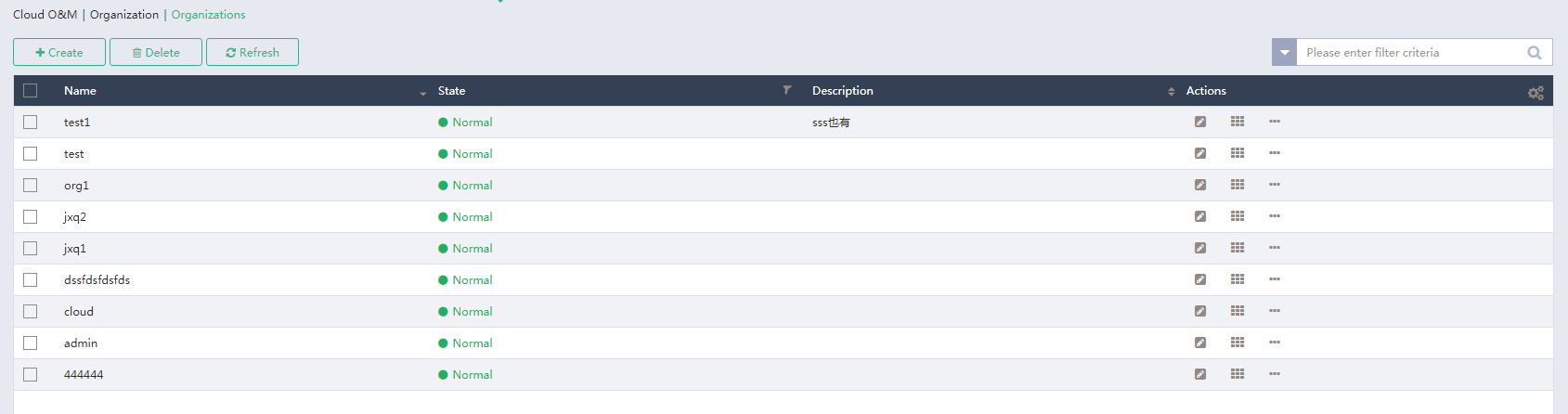Sort by the Name column arrow

(x=422, y=92)
